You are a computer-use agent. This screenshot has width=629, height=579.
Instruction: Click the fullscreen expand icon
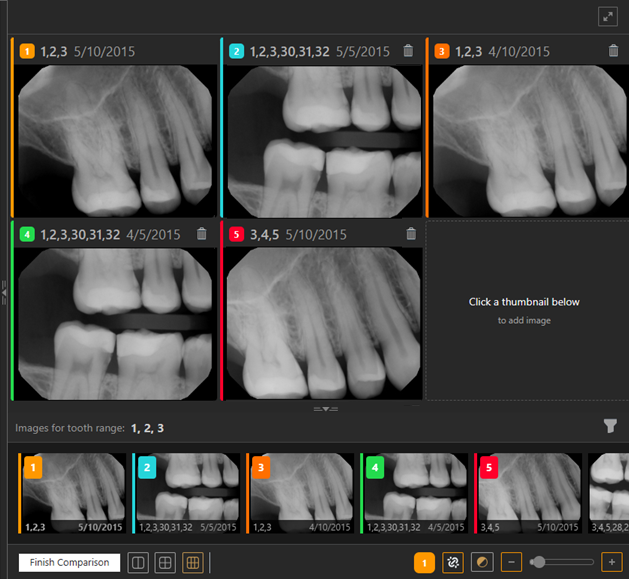(607, 16)
